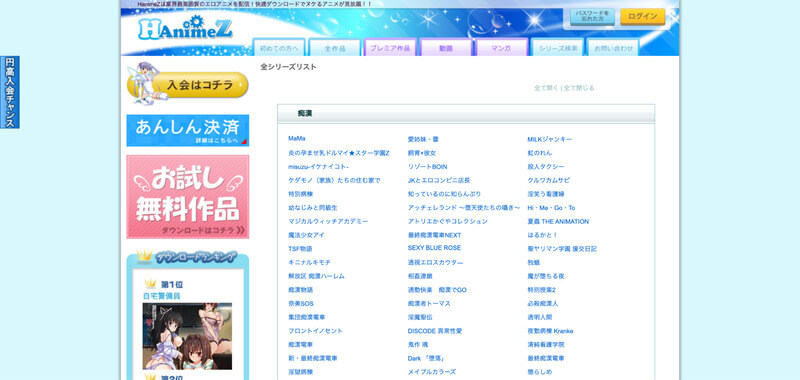Screen dimensions: 800x380
Task: Open the マジカルウィッチアカデミー series link
Action: (328, 221)
